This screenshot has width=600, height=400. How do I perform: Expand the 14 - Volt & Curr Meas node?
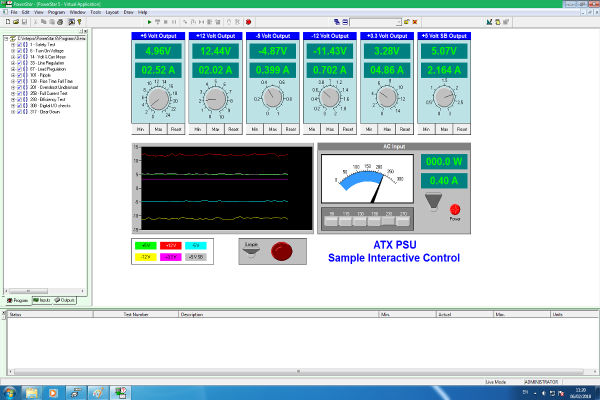[x=13, y=57]
